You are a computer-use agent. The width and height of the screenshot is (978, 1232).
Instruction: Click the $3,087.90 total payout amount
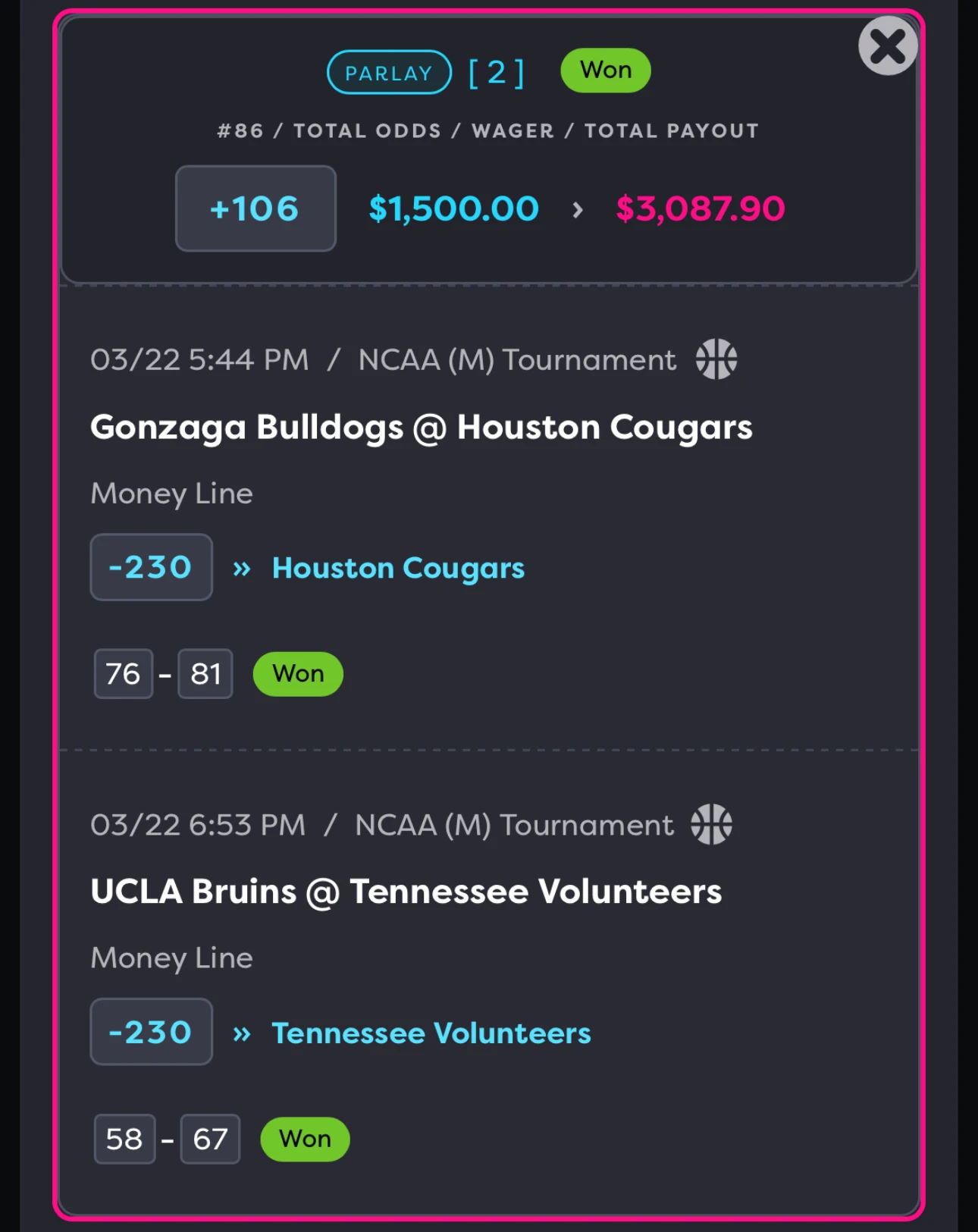point(701,208)
